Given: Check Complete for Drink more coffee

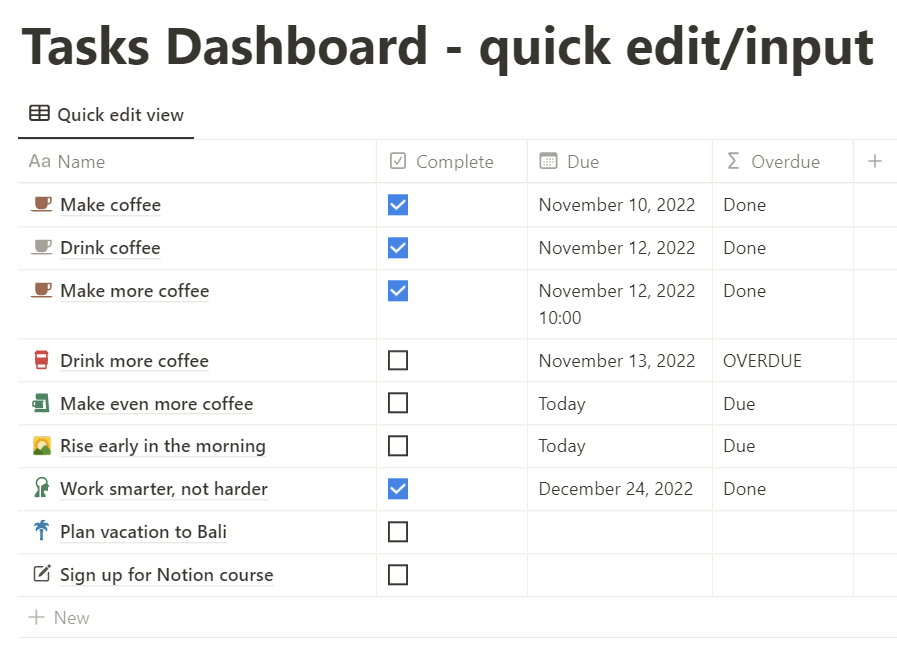Looking at the screenshot, I should (x=398, y=360).
